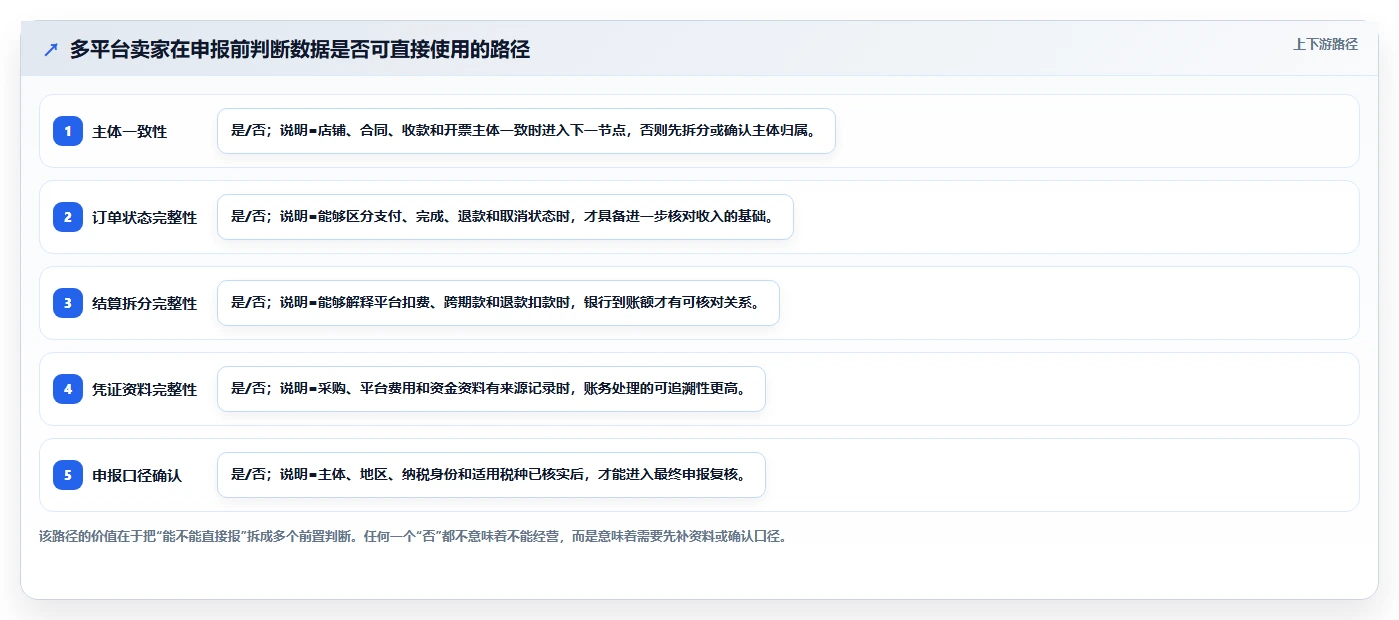Image resolution: width=1399 pixels, height=620 pixels.
Task: Open the description box about 支付、完成、退款和取消状态
Action: tap(505, 217)
